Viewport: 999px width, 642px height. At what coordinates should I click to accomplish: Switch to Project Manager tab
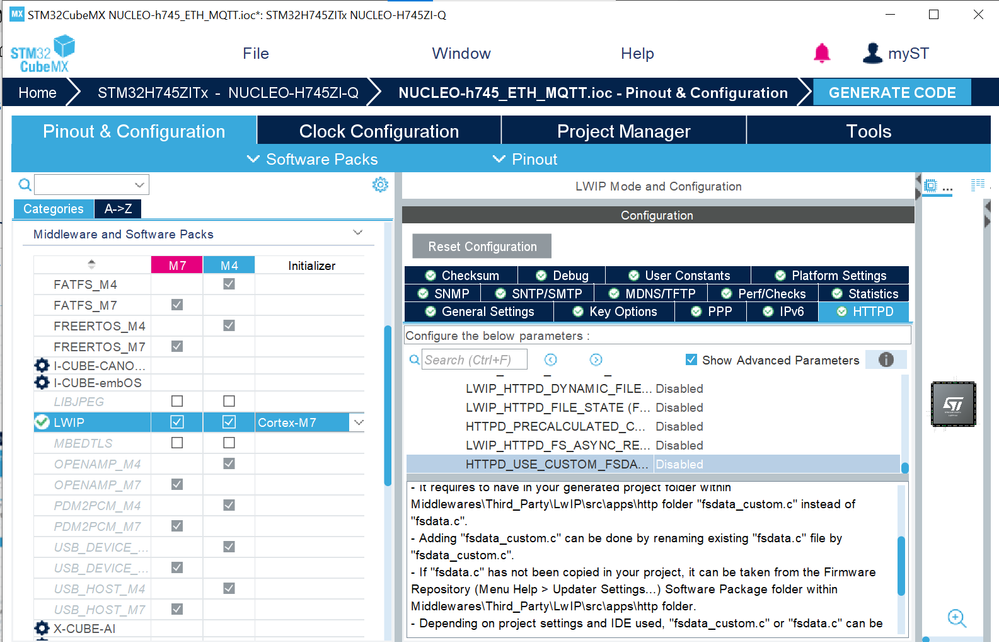click(x=624, y=131)
